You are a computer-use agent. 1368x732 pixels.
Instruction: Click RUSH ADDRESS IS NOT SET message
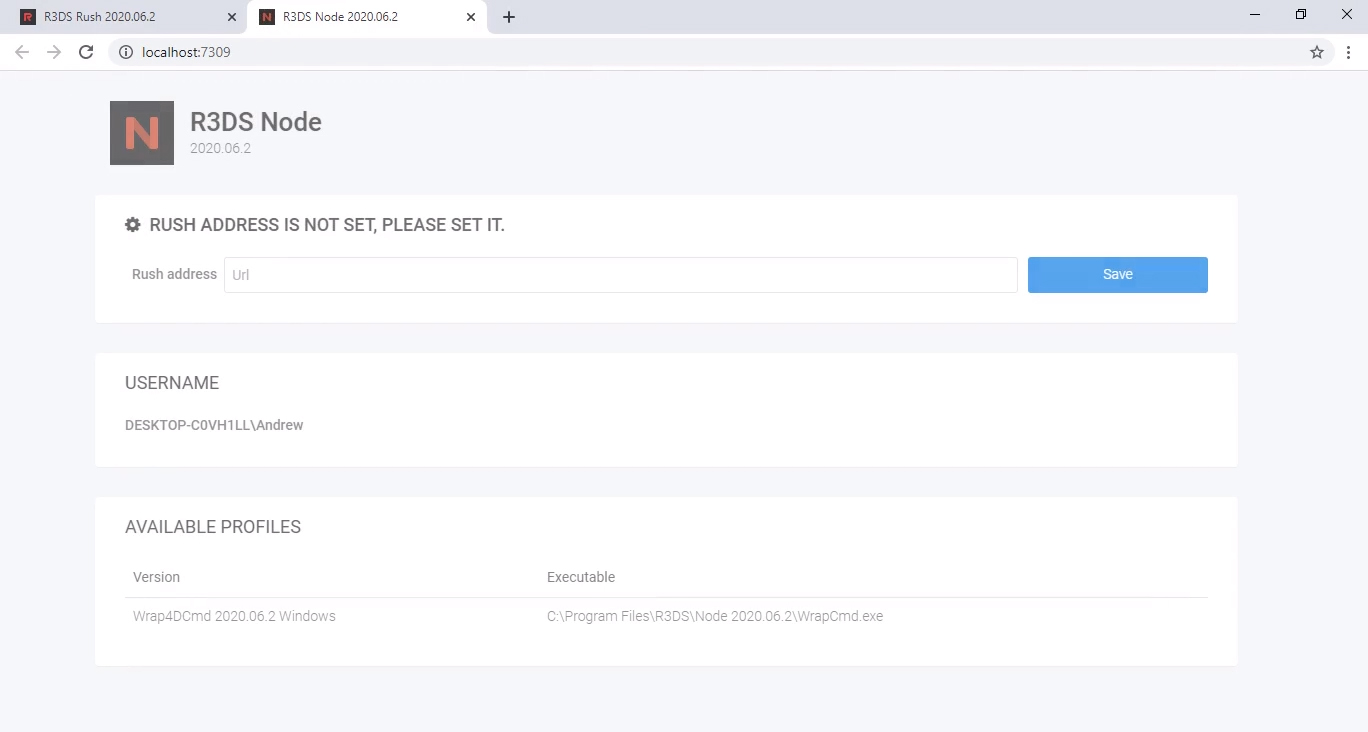327,225
